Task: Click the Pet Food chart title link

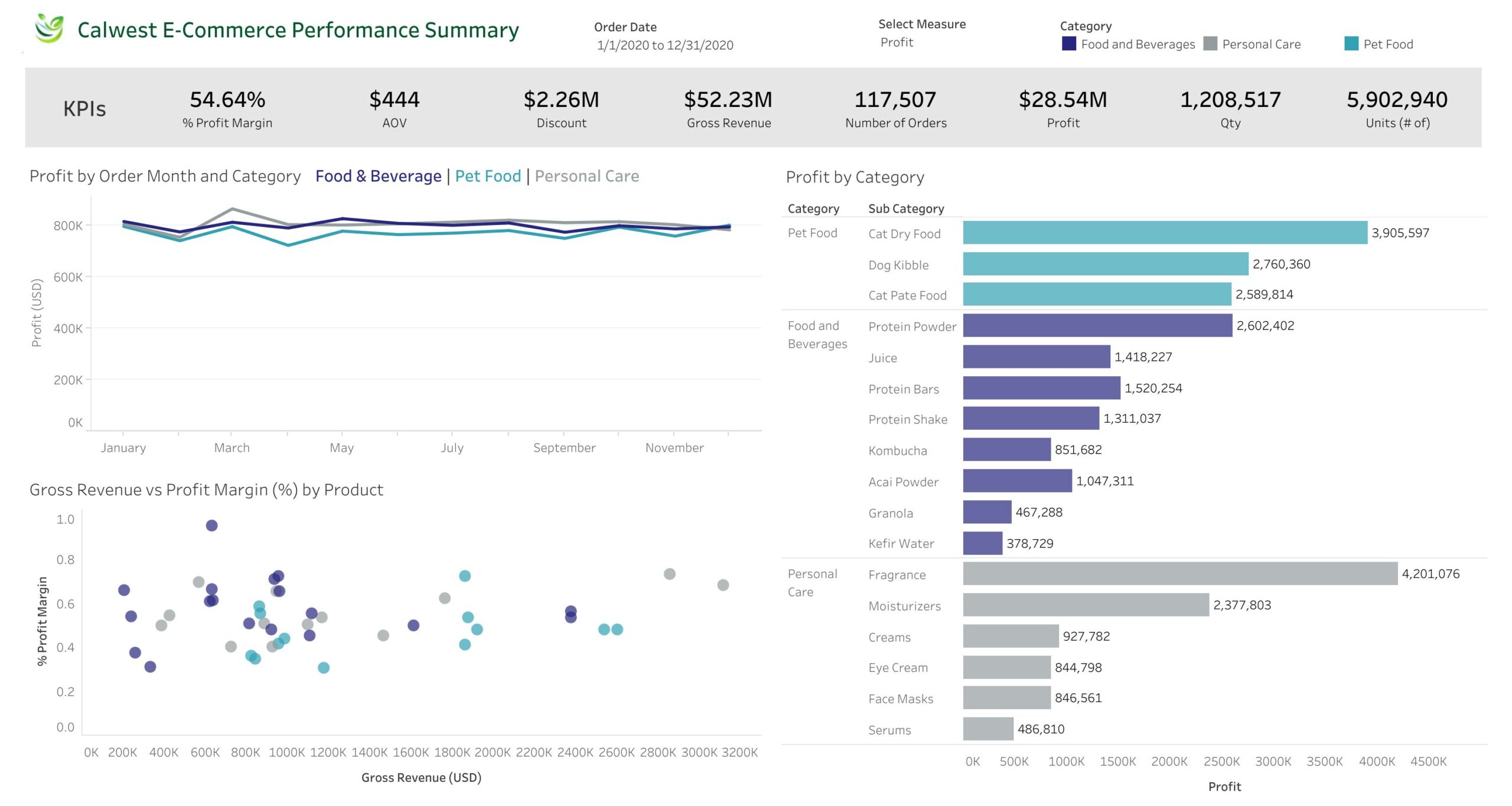Action: pos(488,176)
